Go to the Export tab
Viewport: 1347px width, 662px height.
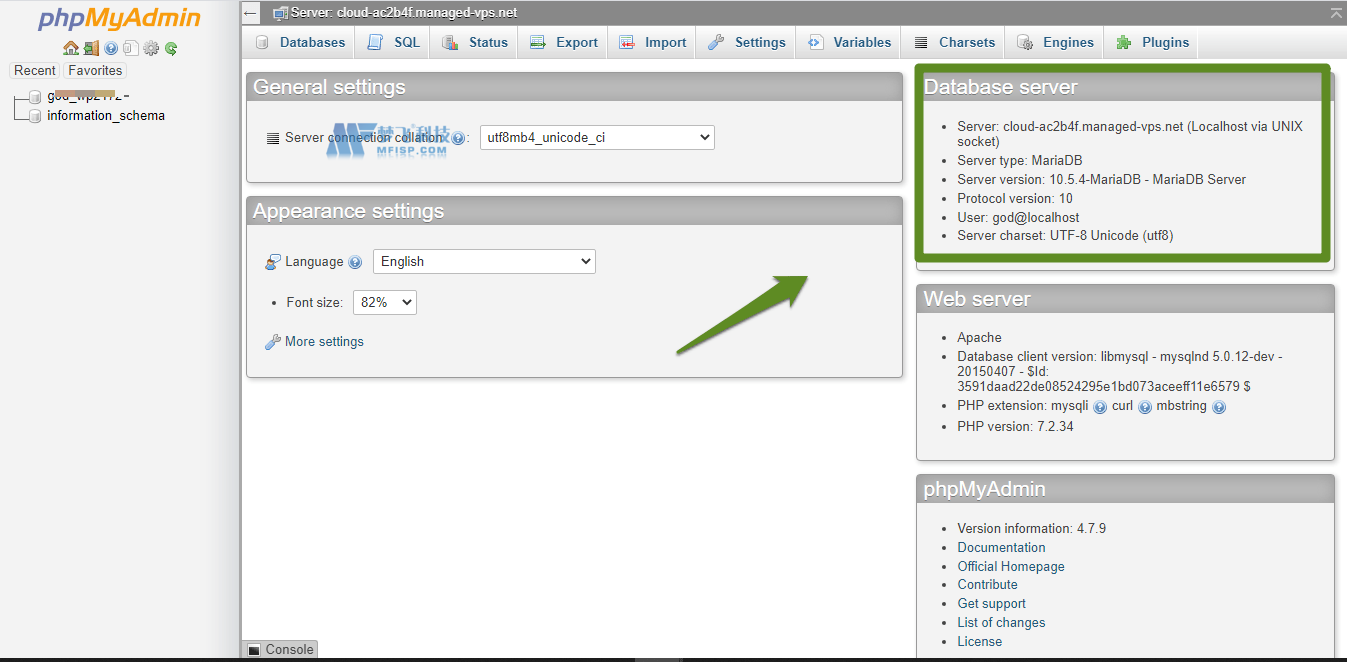click(564, 42)
